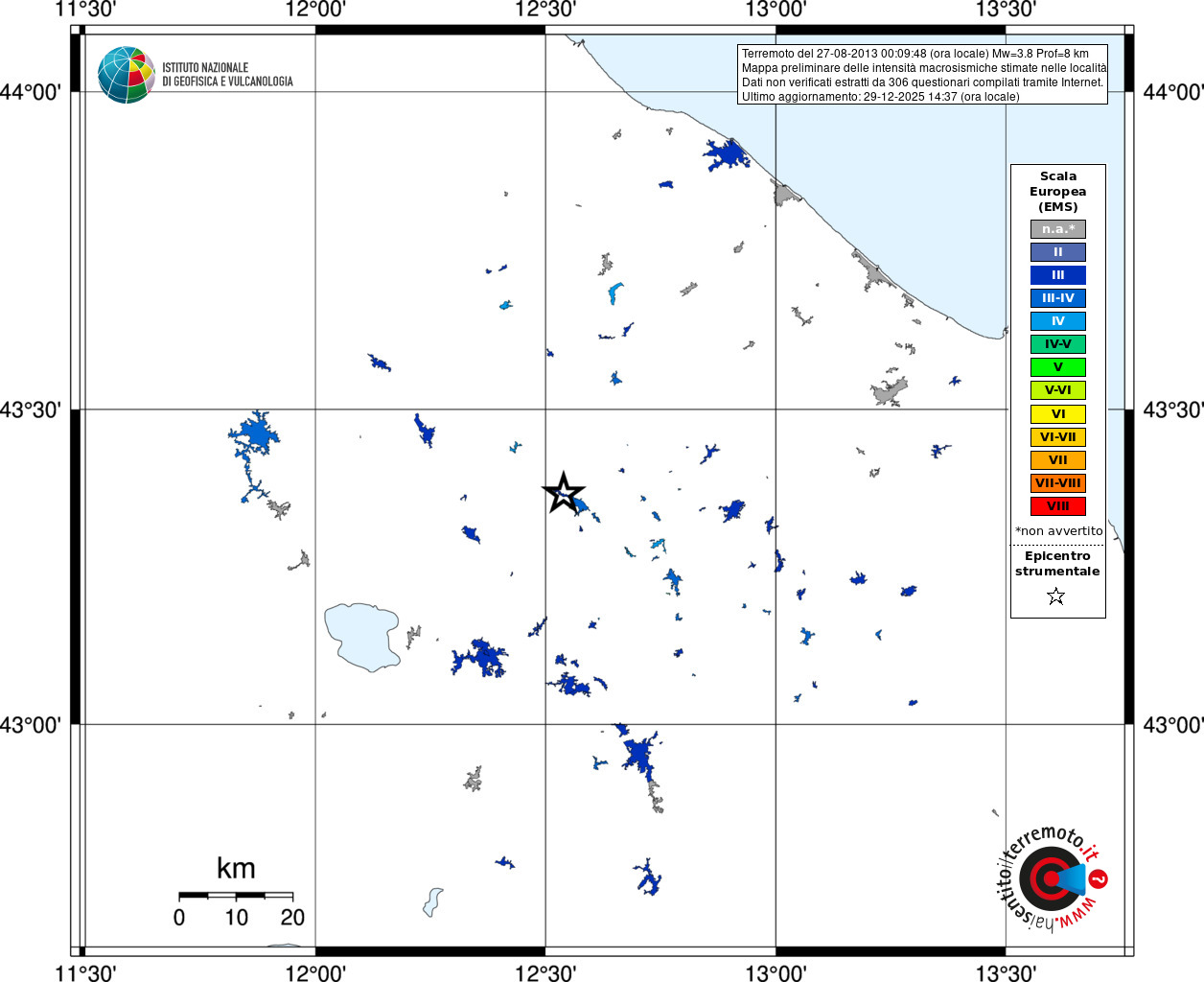Select the n.a. gray legend swatch
This screenshot has height=982, width=1204.
click(1058, 229)
